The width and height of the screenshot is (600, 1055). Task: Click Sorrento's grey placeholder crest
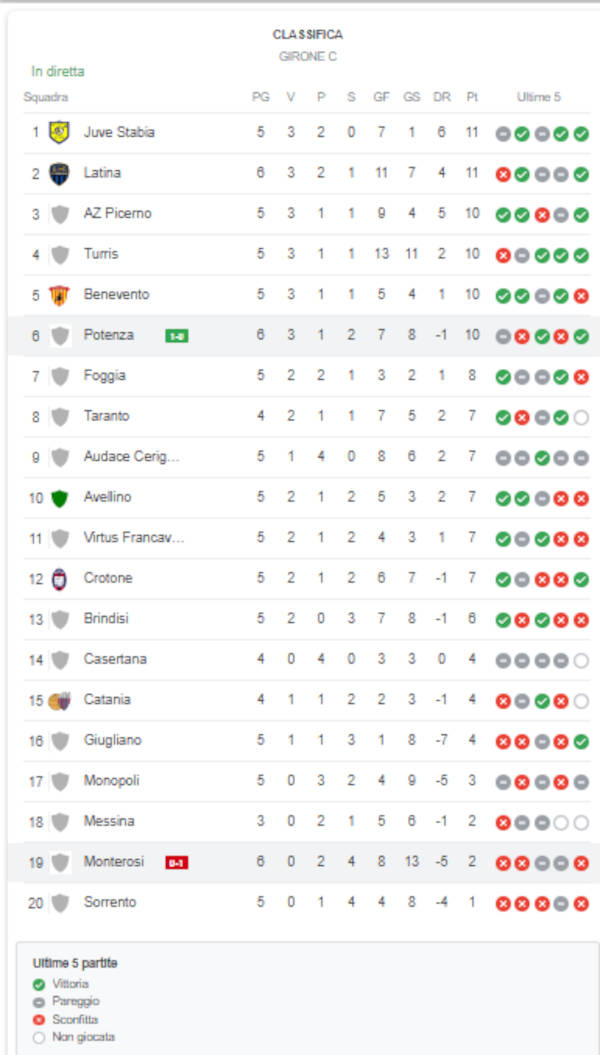click(59, 903)
